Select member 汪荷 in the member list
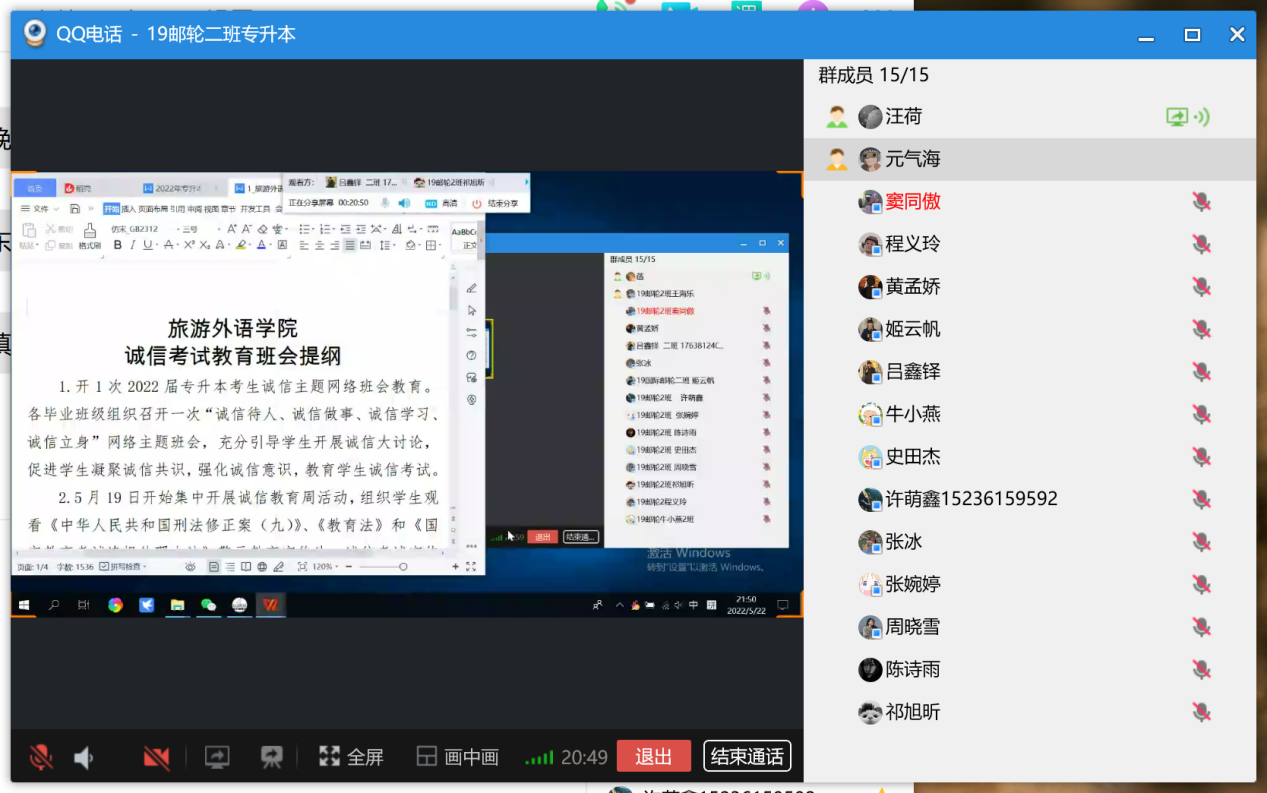The height and width of the screenshot is (793, 1267). 904,117
